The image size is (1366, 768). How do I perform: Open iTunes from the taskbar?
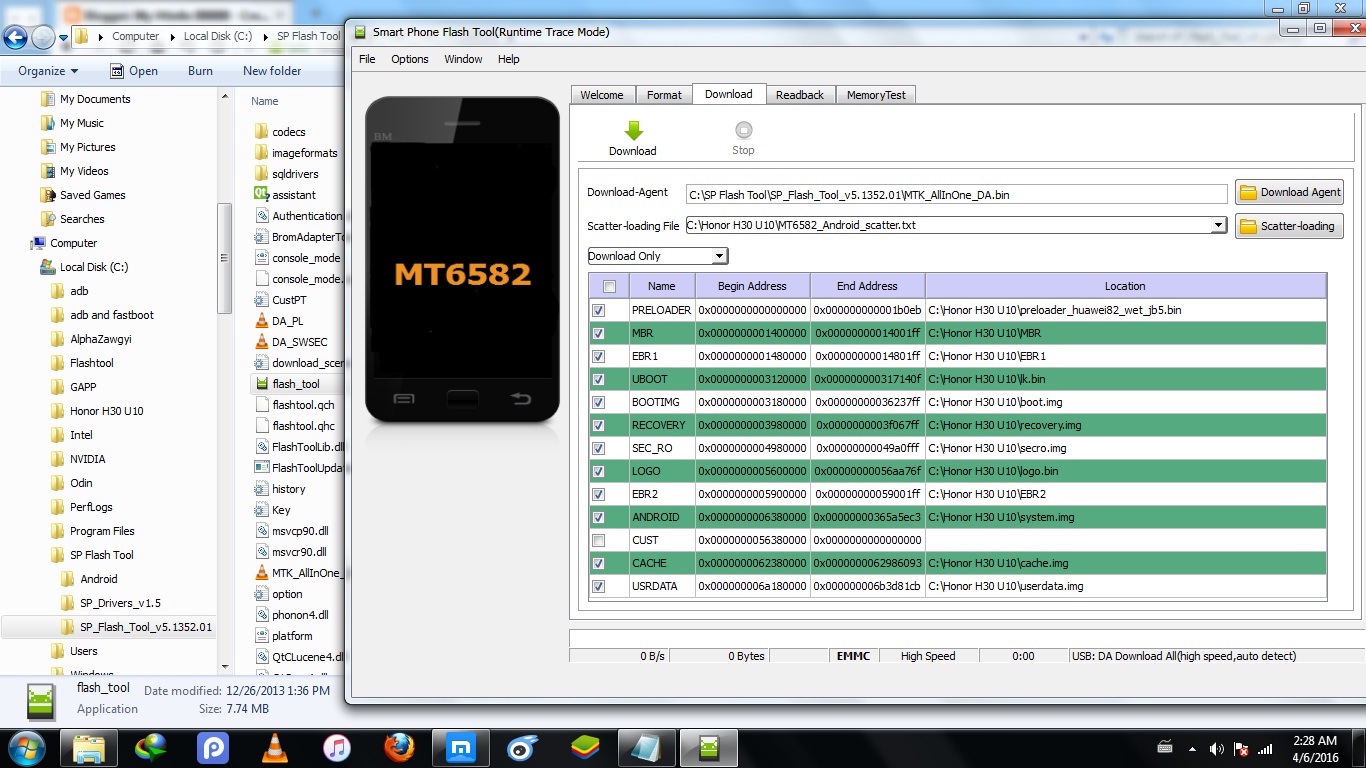pyautogui.click(x=337, y=747)
